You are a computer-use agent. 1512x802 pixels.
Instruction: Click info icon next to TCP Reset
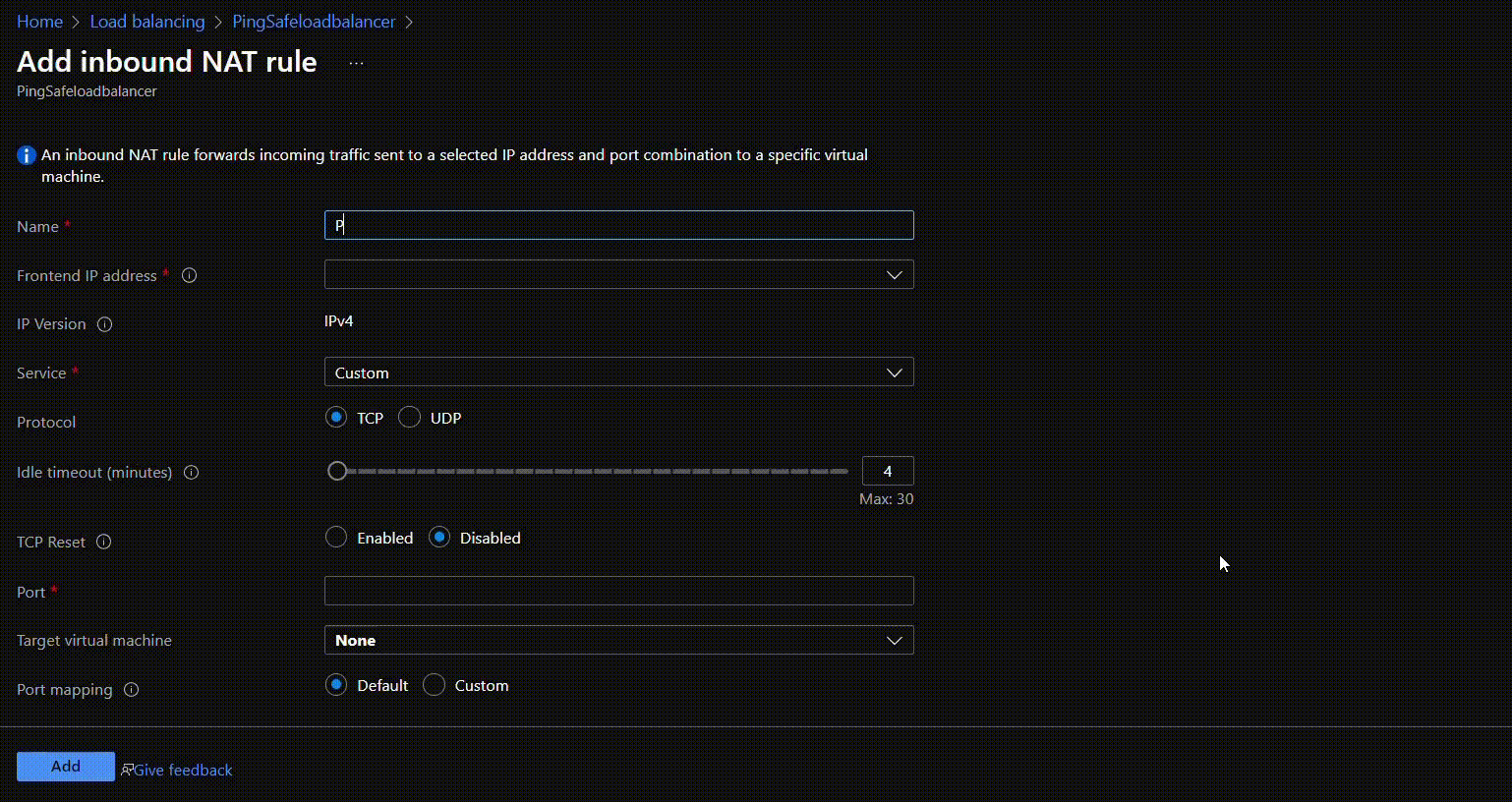(104, 543)
